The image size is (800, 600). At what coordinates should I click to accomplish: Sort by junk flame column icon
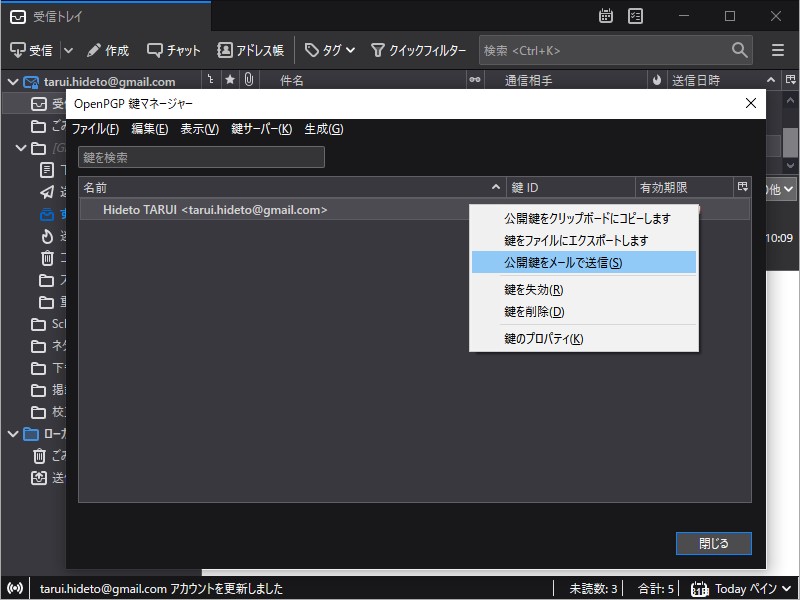[657, 80]
